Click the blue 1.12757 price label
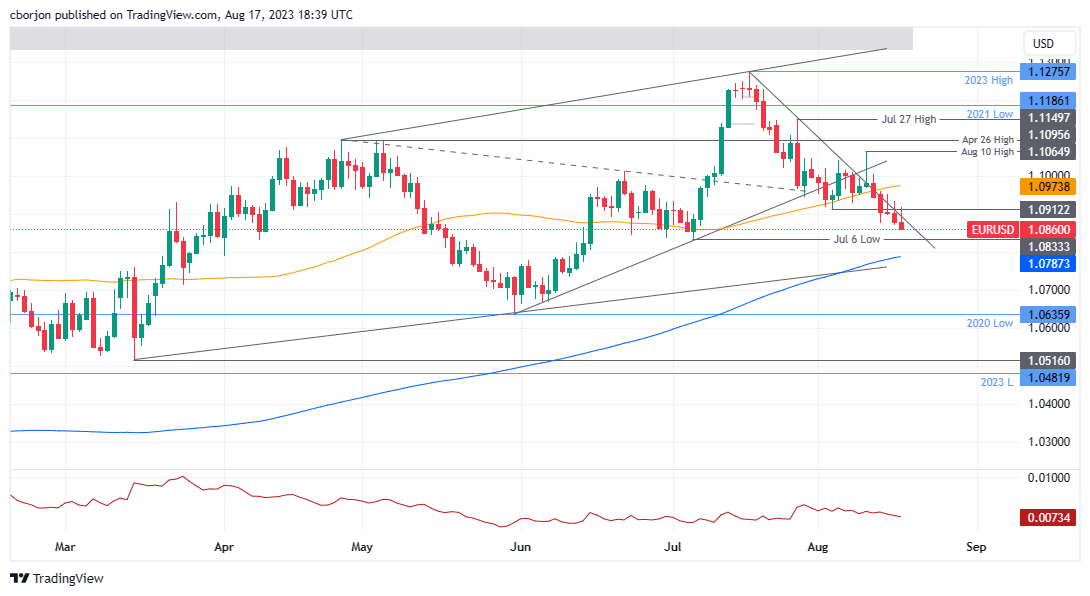 [x=1049, y=71]
